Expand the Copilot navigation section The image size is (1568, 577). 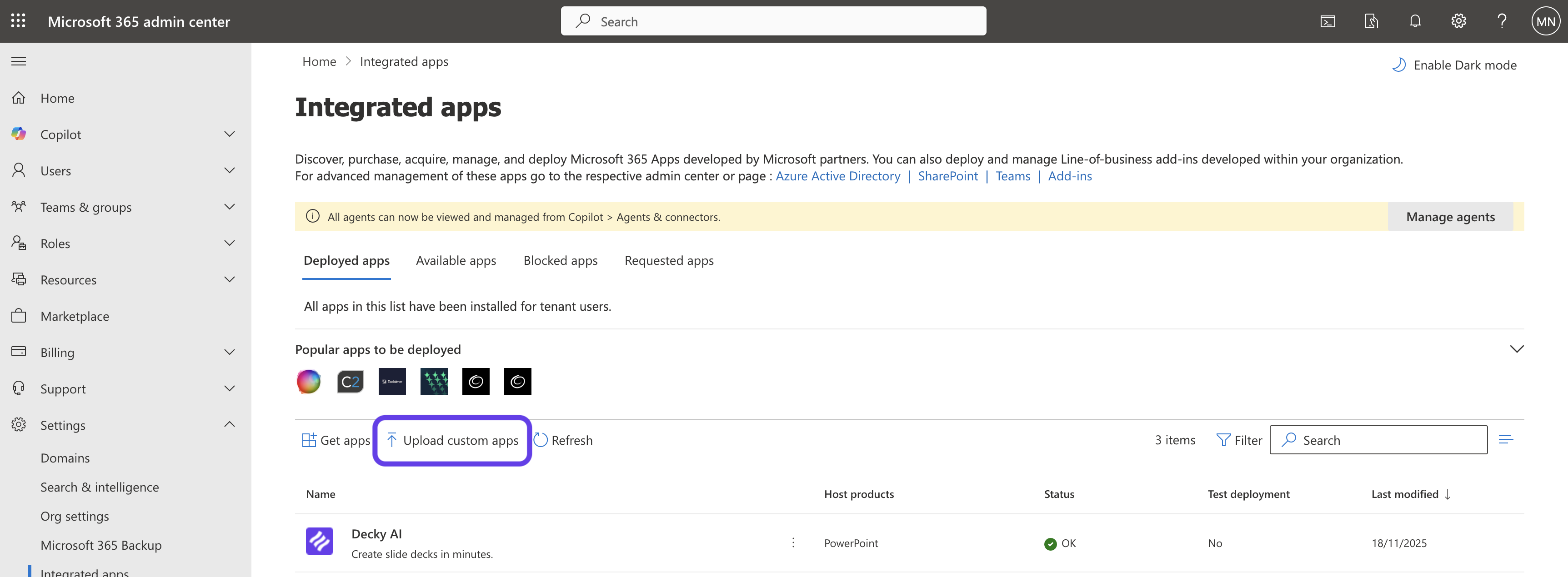pyautogui.click(x=229, y=134)
